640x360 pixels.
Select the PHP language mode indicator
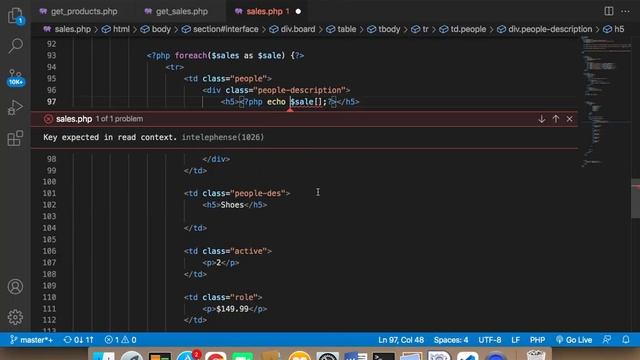[537, 340]
